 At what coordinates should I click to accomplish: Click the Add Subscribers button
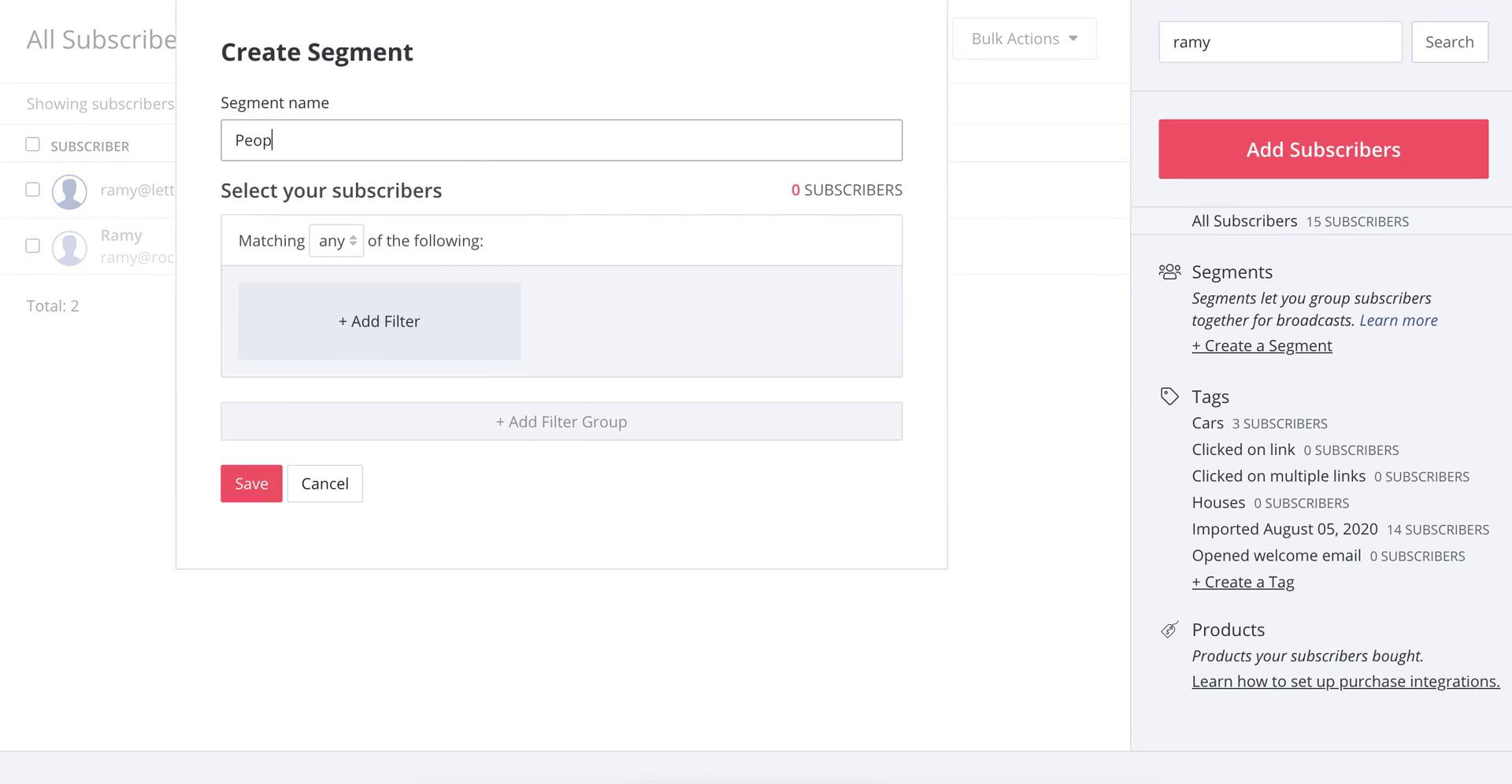[x=1323, y=150]
